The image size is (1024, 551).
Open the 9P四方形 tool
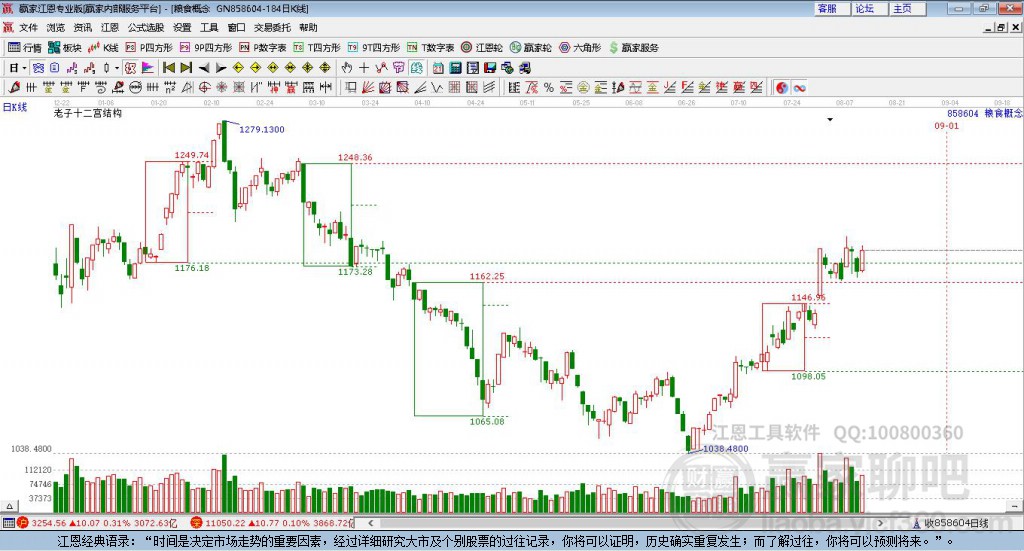click(206, 48)
